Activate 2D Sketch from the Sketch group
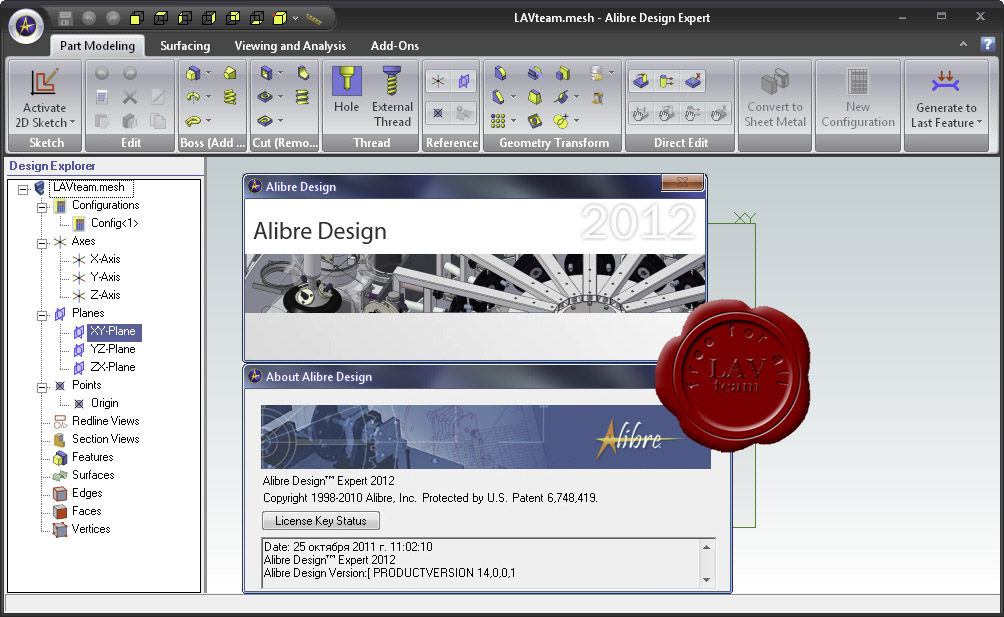 point(45,99)
